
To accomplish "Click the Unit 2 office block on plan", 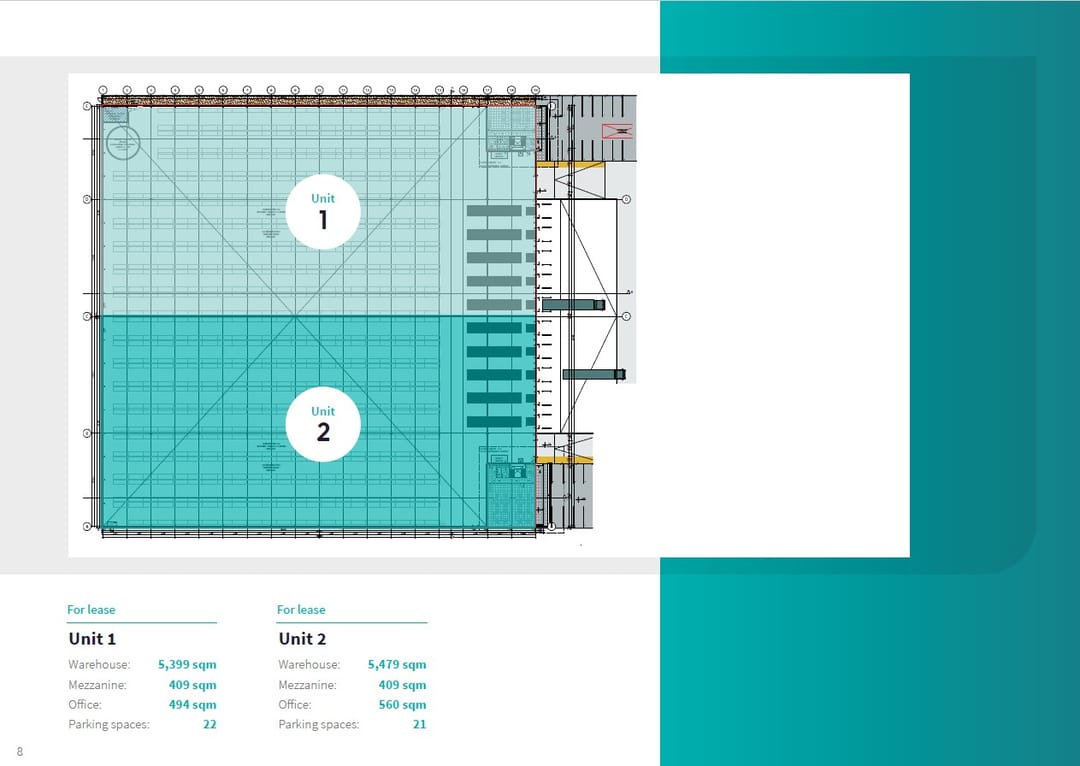I will pos(511,493).
